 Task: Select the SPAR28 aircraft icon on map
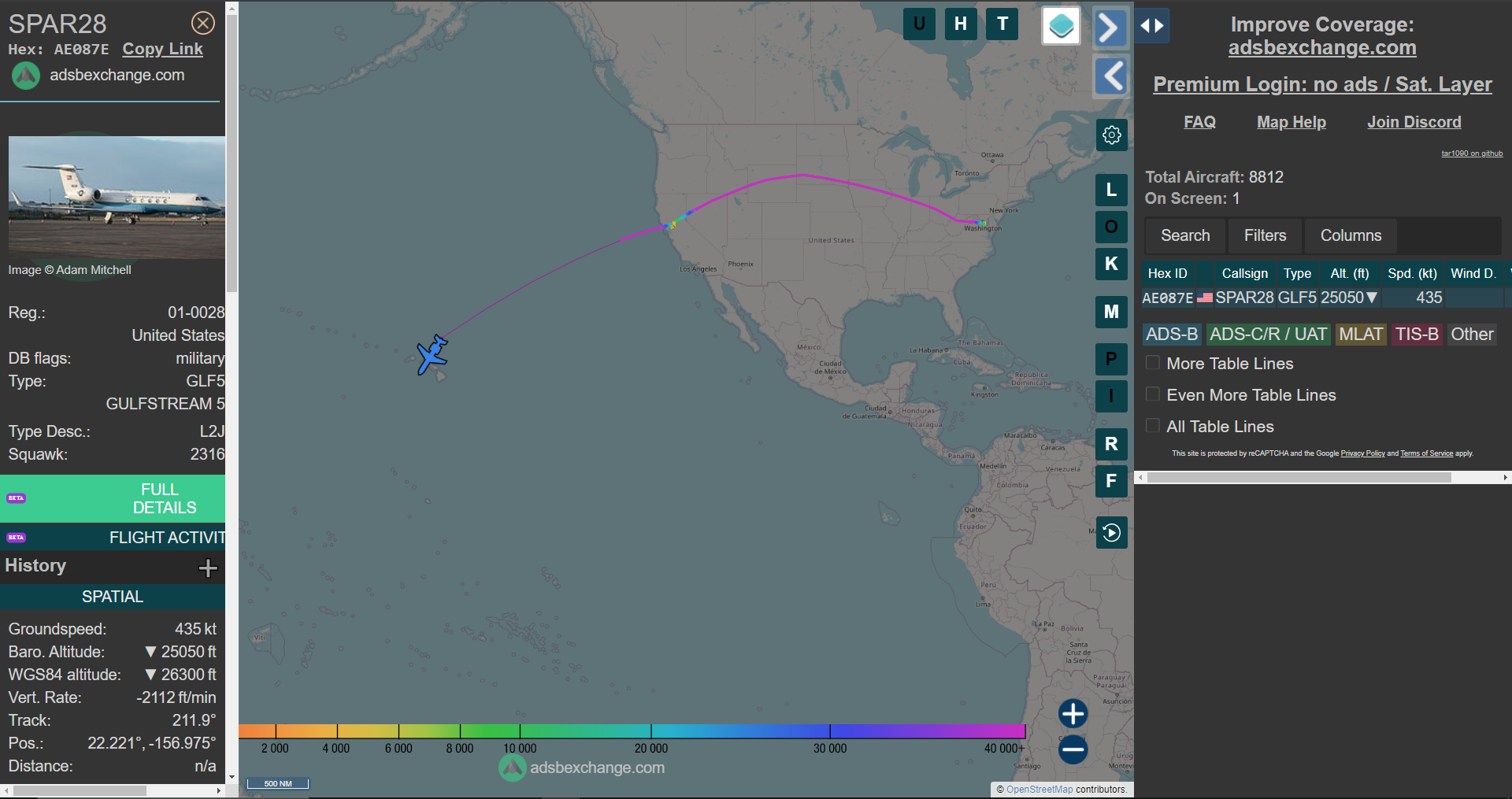click(x=432, y=355)
